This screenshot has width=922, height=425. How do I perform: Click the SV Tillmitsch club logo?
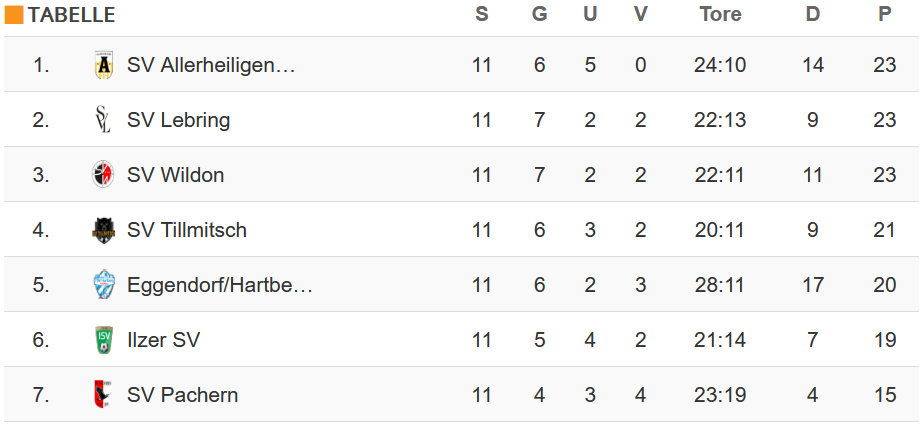103,230
